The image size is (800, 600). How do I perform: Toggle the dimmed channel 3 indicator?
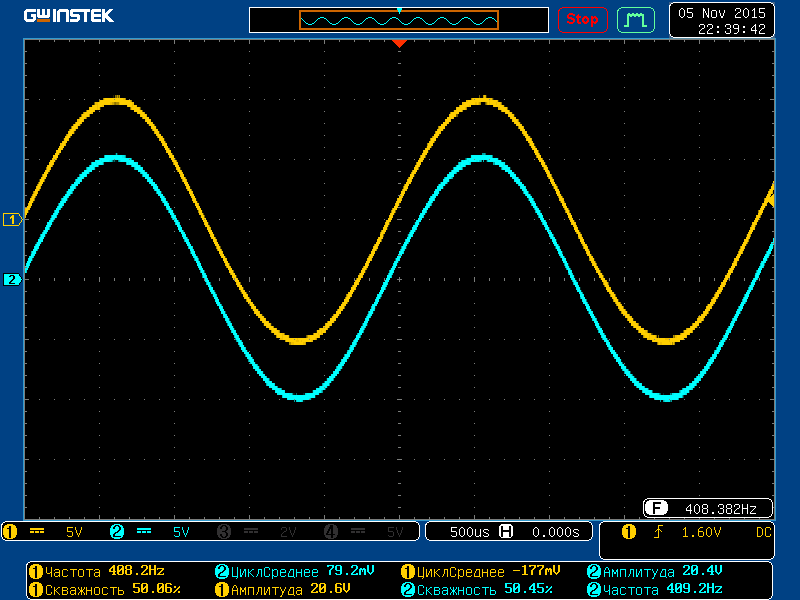point(224,532)
